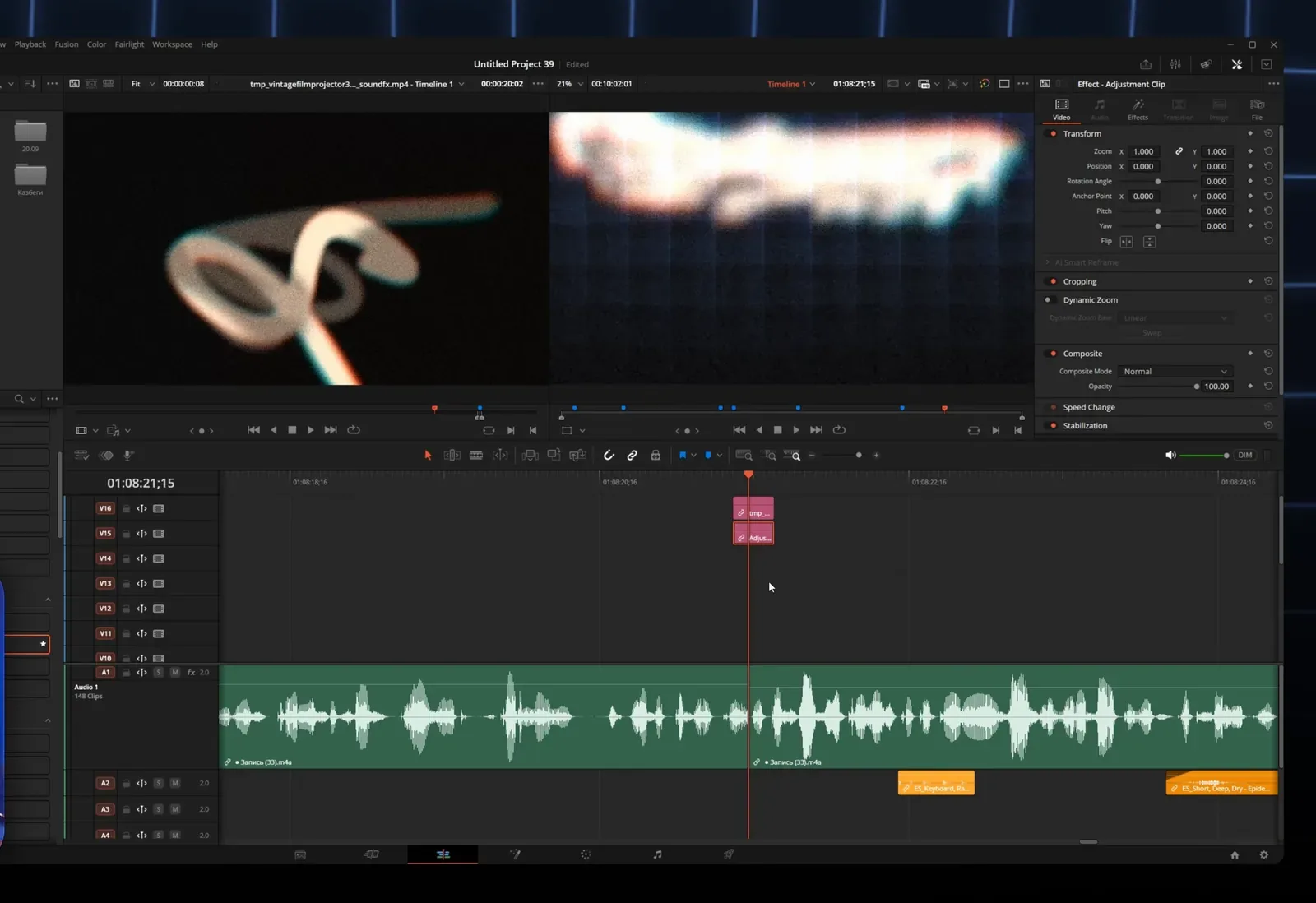Click the Flip horizontal button
Image resolution: width=1316 pixels, height=903 pixels.
click(1126, 242)
